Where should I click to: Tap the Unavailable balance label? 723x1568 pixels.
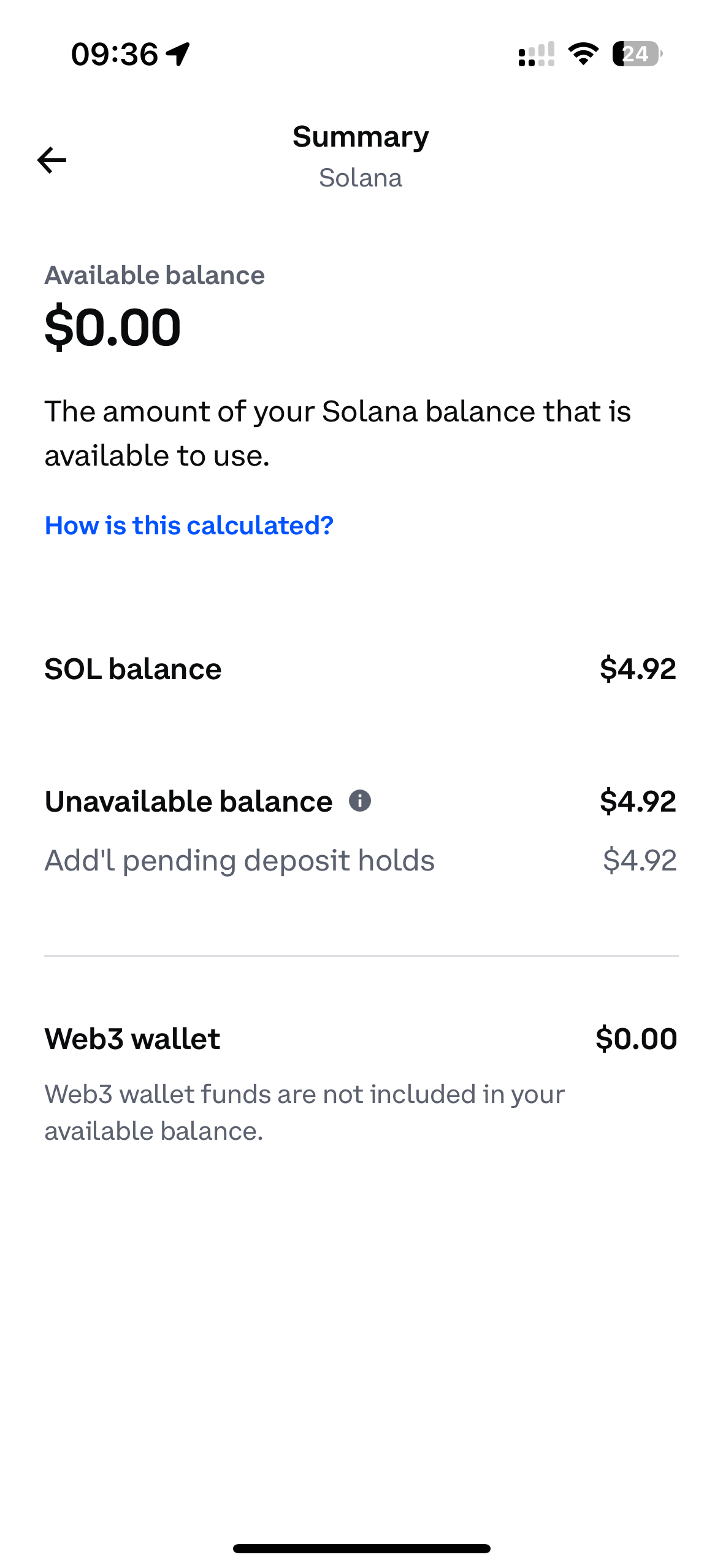coord(188,801)
